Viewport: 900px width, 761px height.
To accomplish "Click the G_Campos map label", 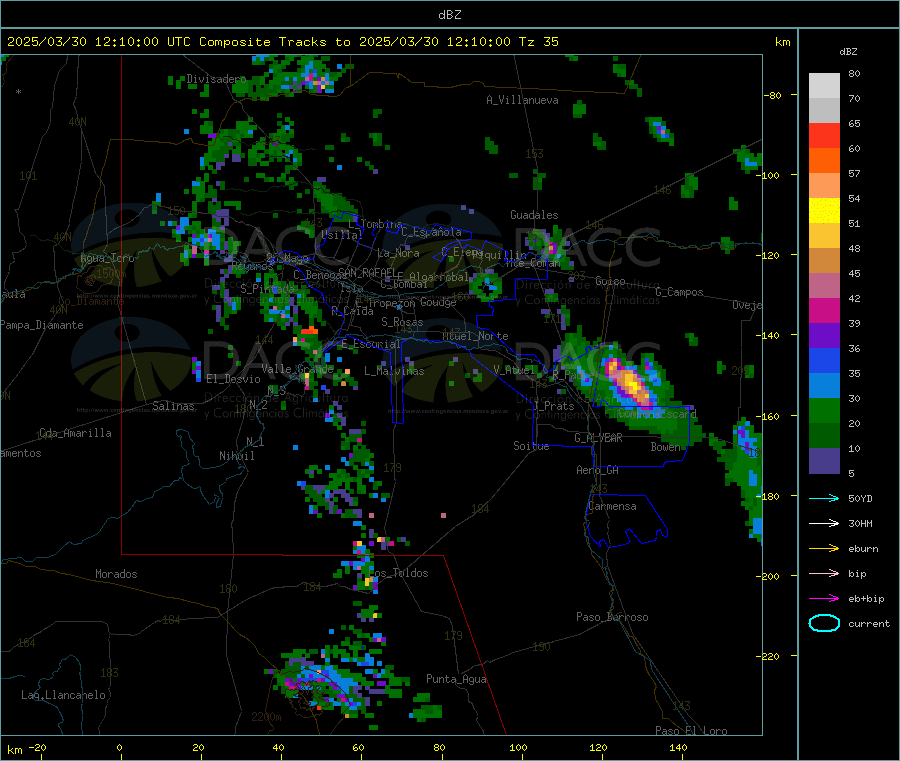I will coord(679,292).
